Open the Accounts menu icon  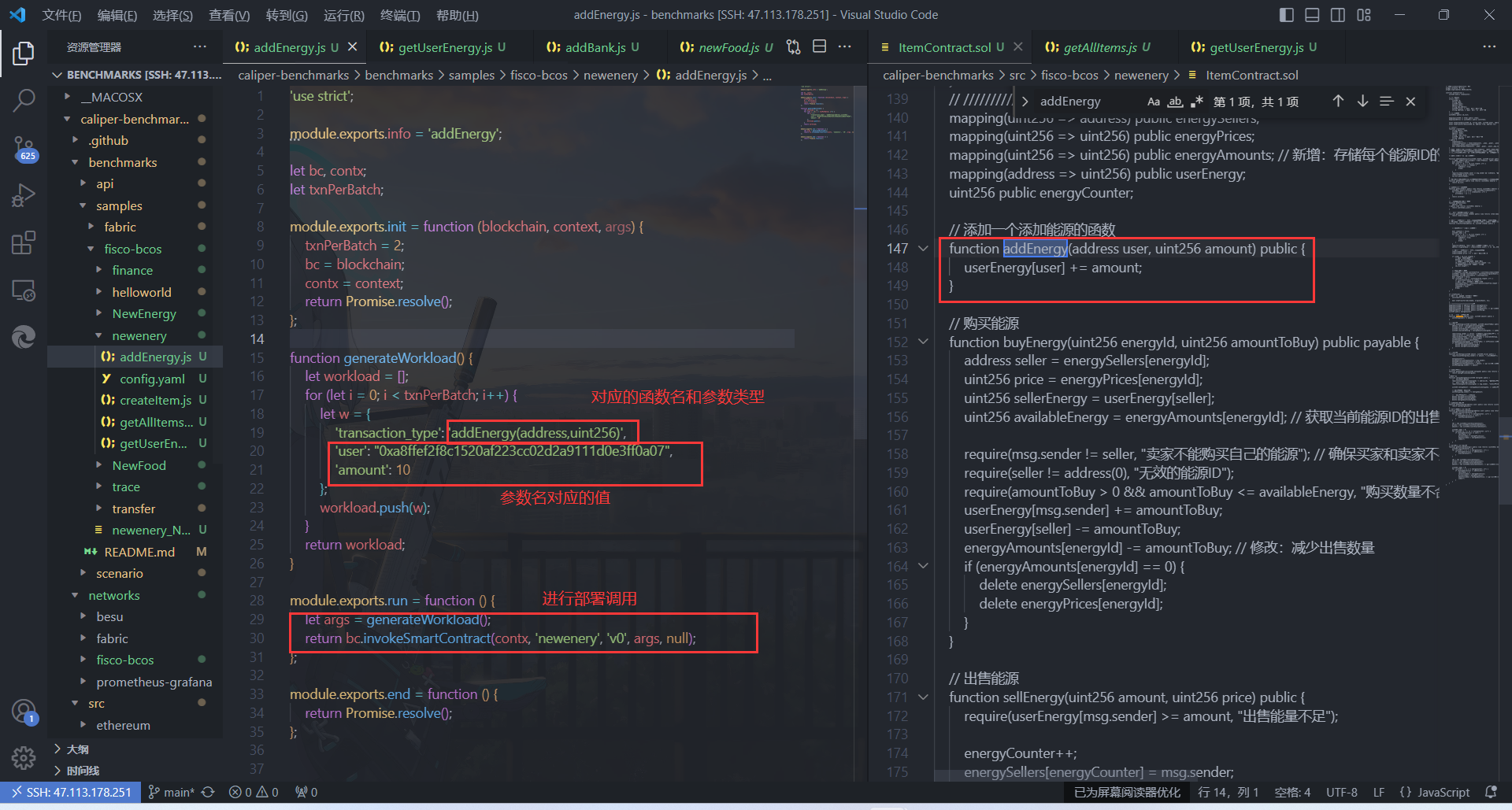[x=23, y=712]
